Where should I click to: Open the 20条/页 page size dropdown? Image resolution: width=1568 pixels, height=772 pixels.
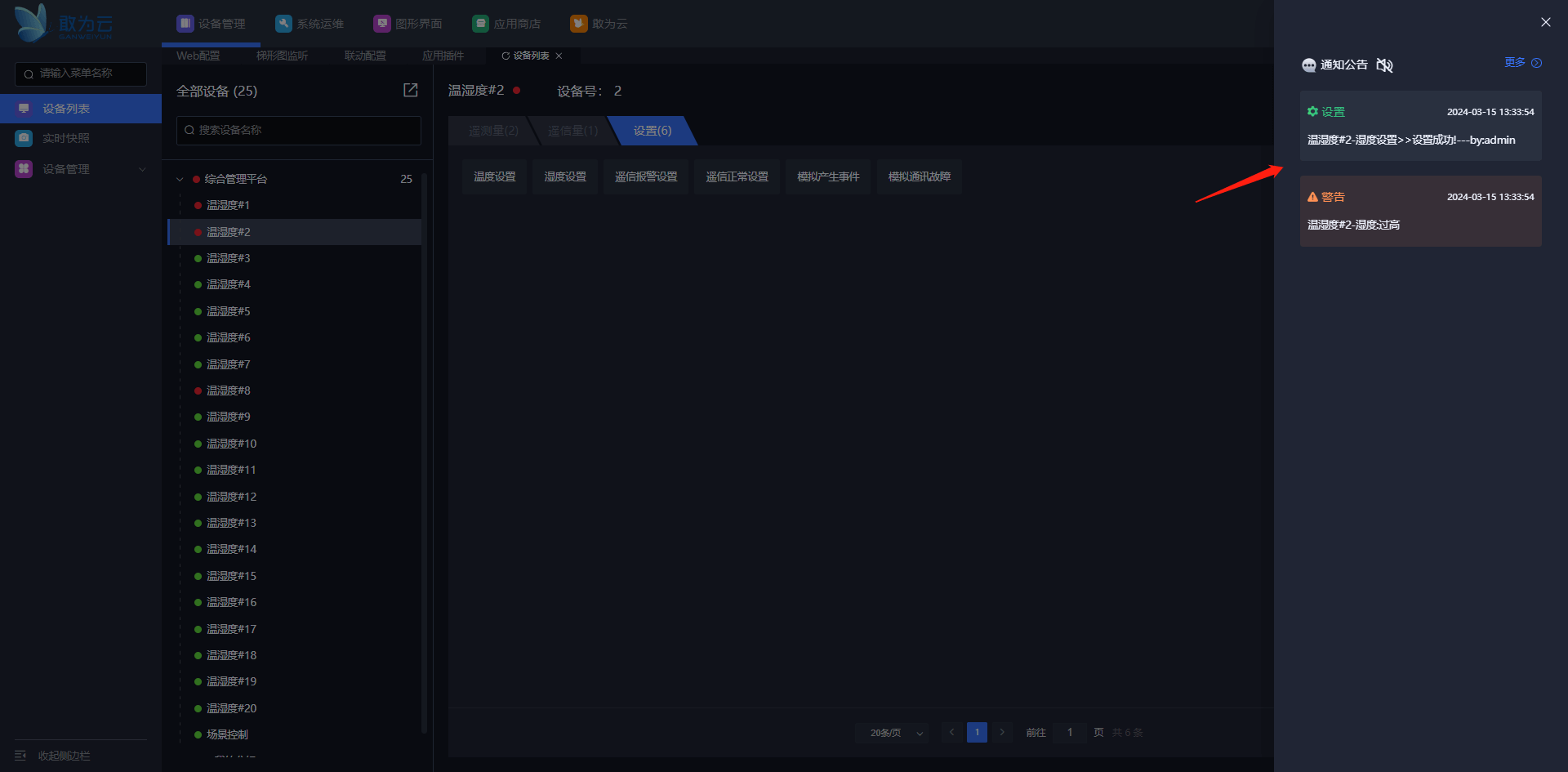click(892, 733)
